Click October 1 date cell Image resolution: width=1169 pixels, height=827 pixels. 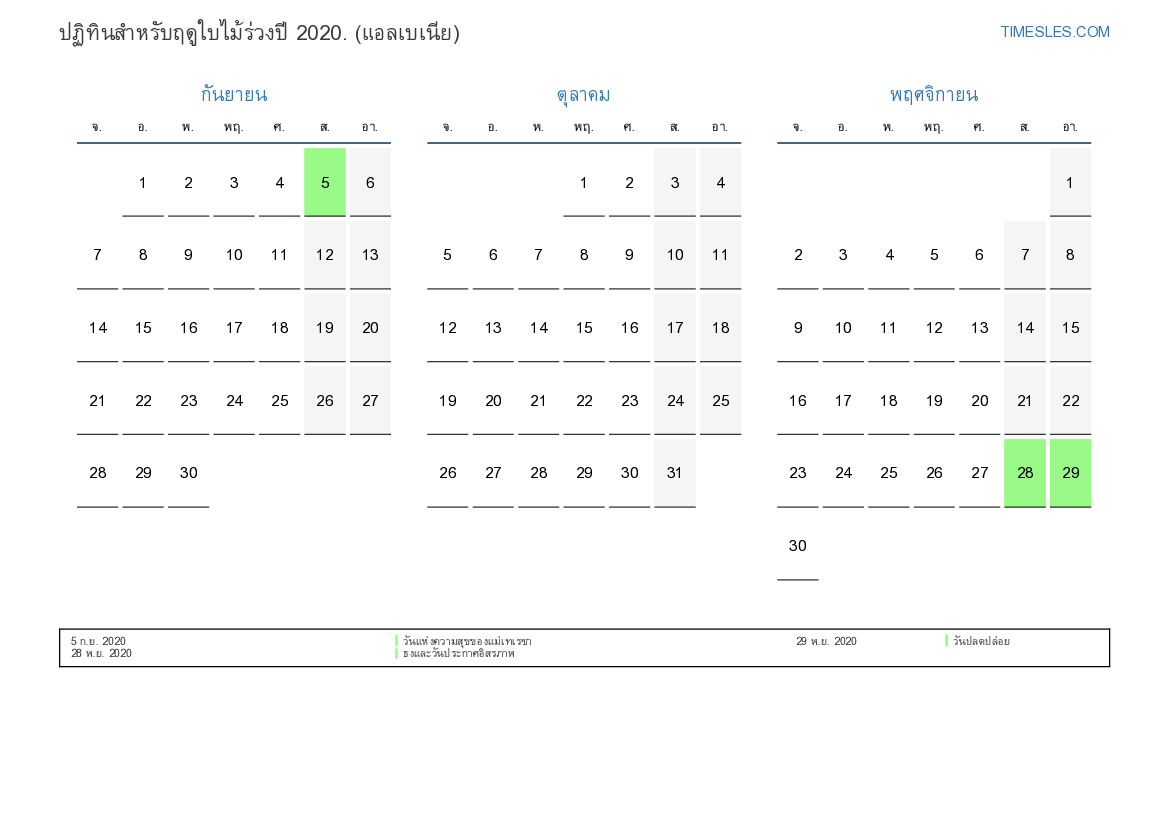click(583, 182)
